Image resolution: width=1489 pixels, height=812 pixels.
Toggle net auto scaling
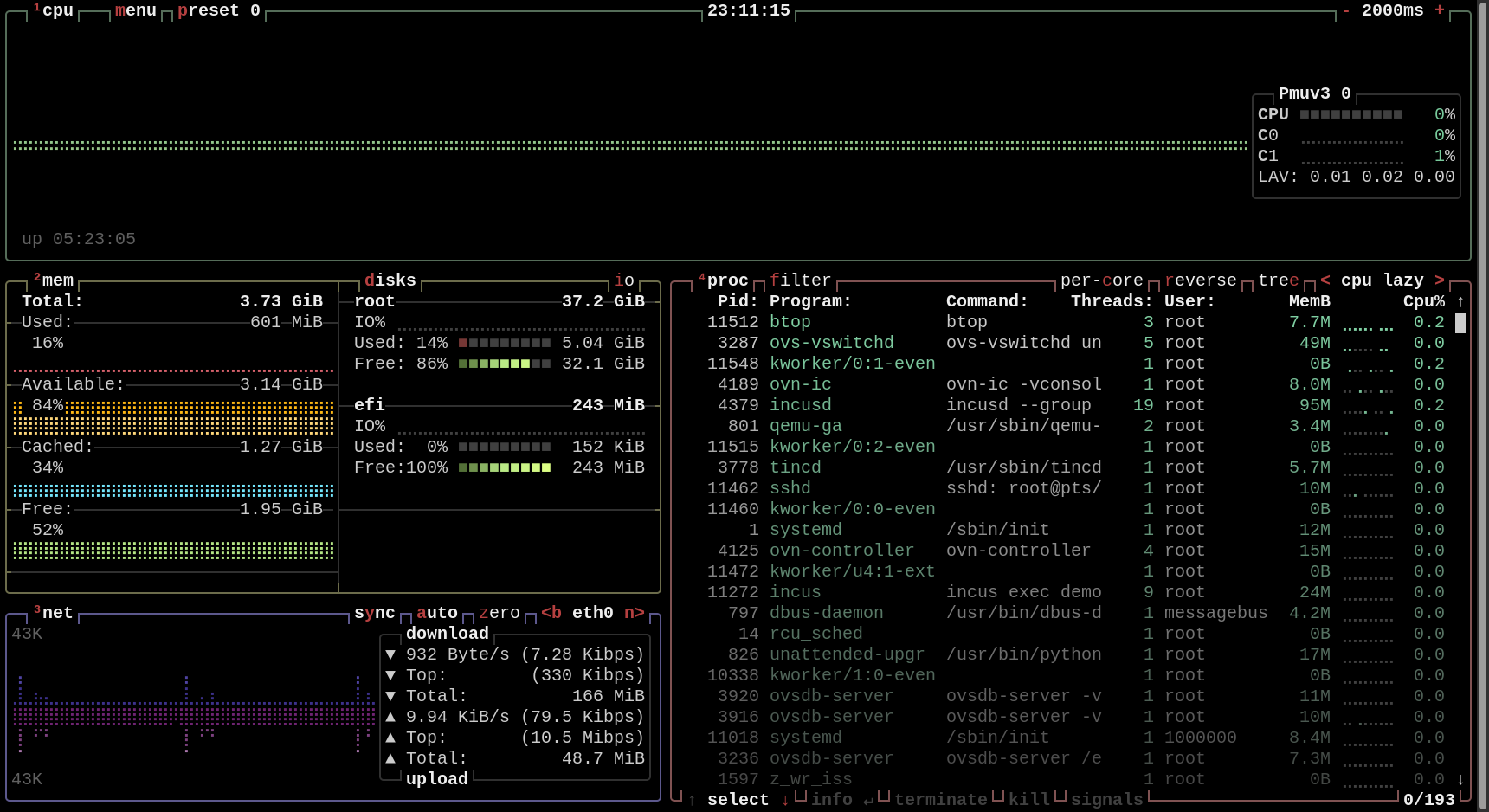437,613
